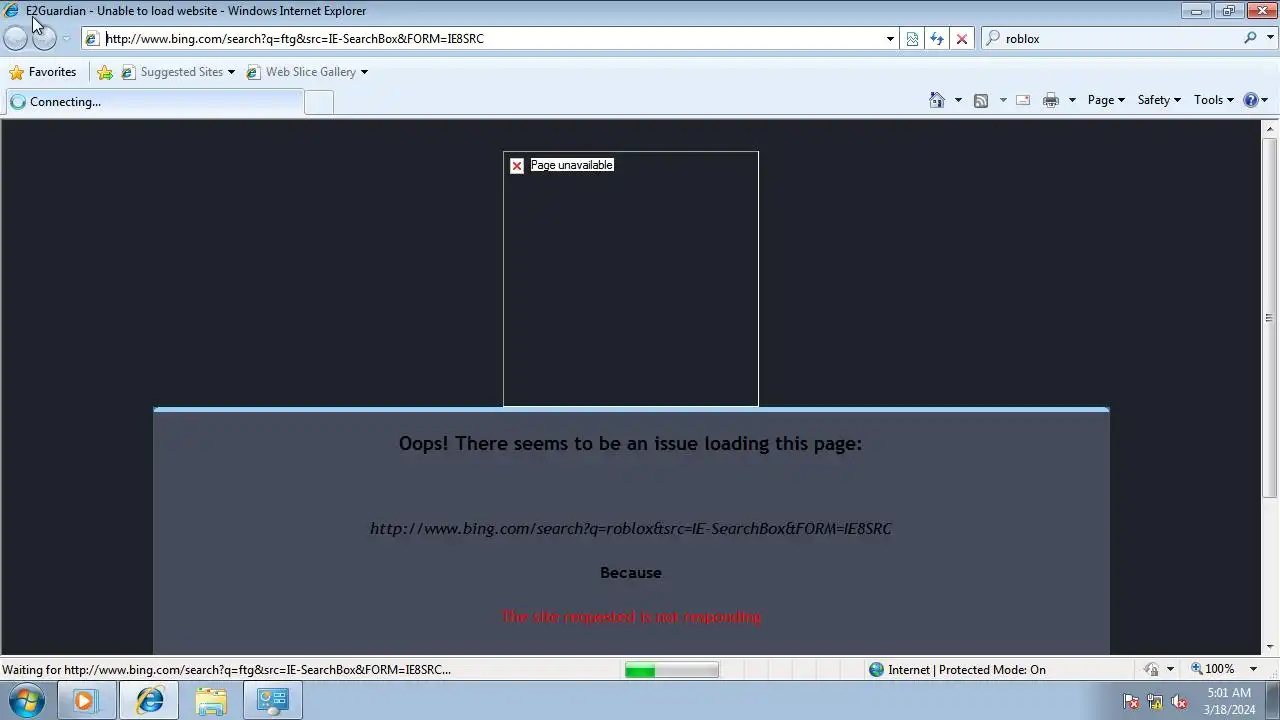Expand the Feeds dropdown arrow
This screenshot has height=720, width=1280.
click(x=1003, y=100)
